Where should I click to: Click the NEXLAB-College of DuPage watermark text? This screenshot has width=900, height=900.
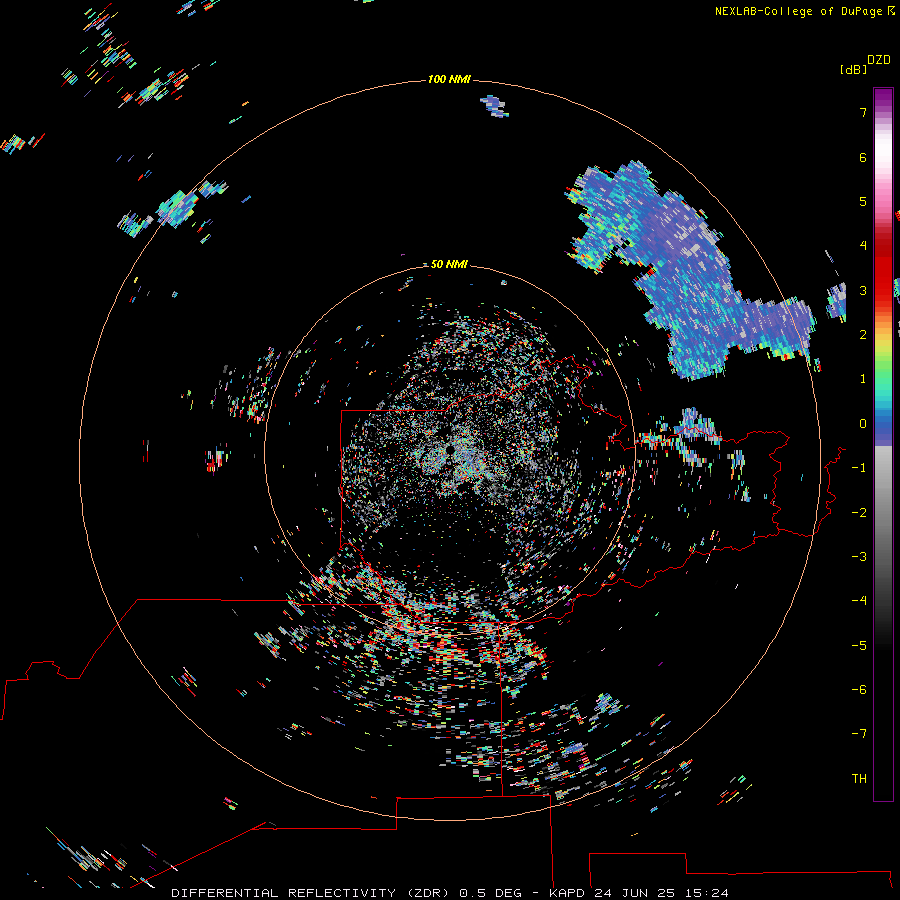click(x=798, y=11)
